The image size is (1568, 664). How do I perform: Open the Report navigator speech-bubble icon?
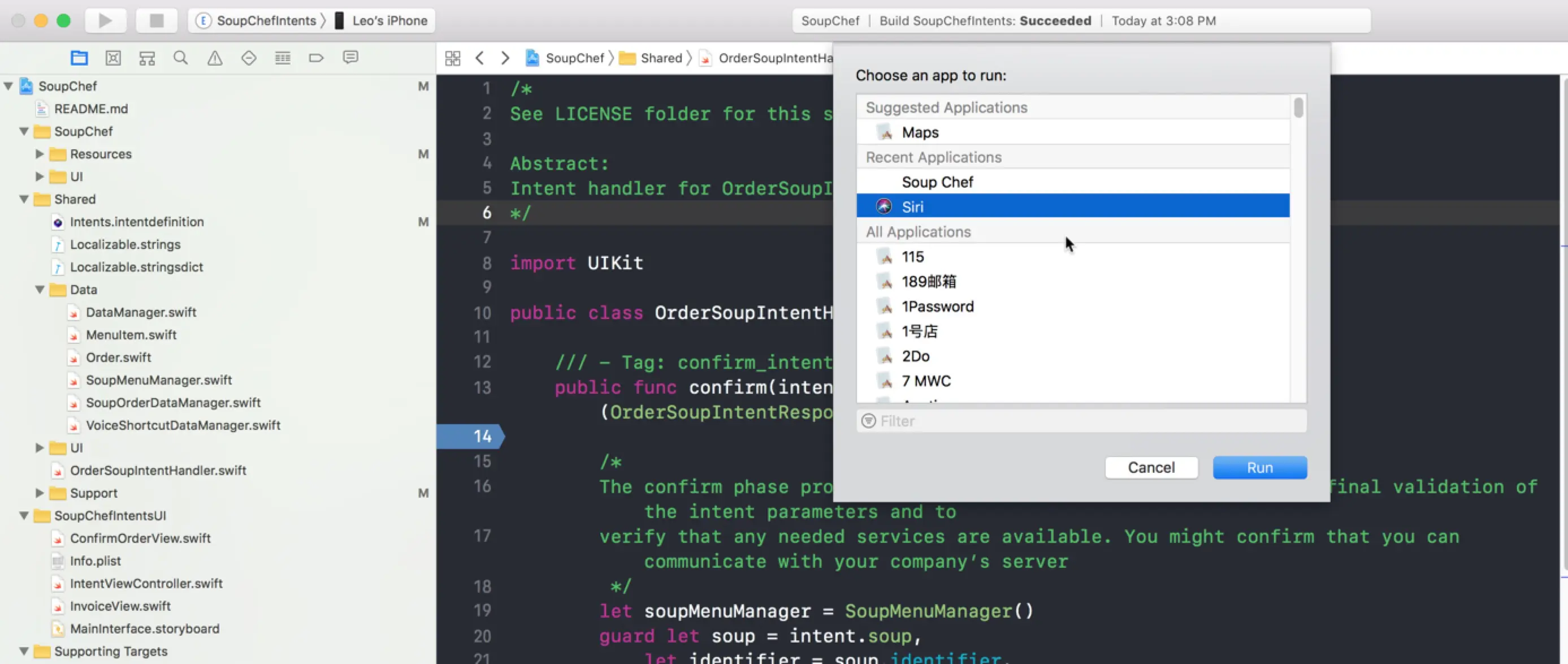[350, 58]
